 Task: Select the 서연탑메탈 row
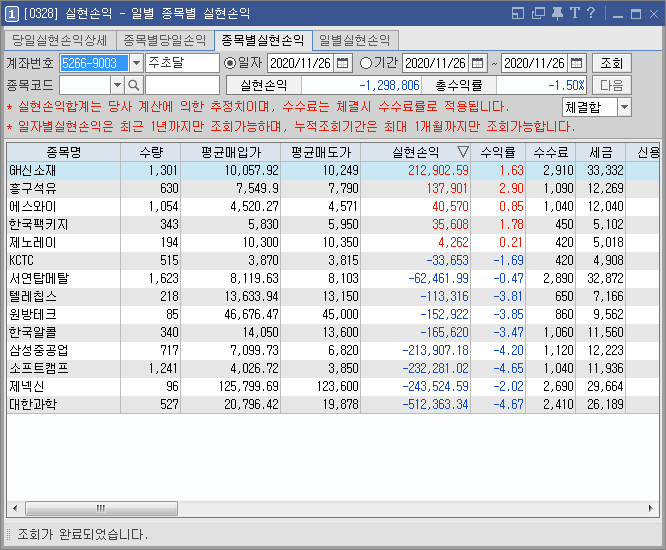tap(333, 279)
